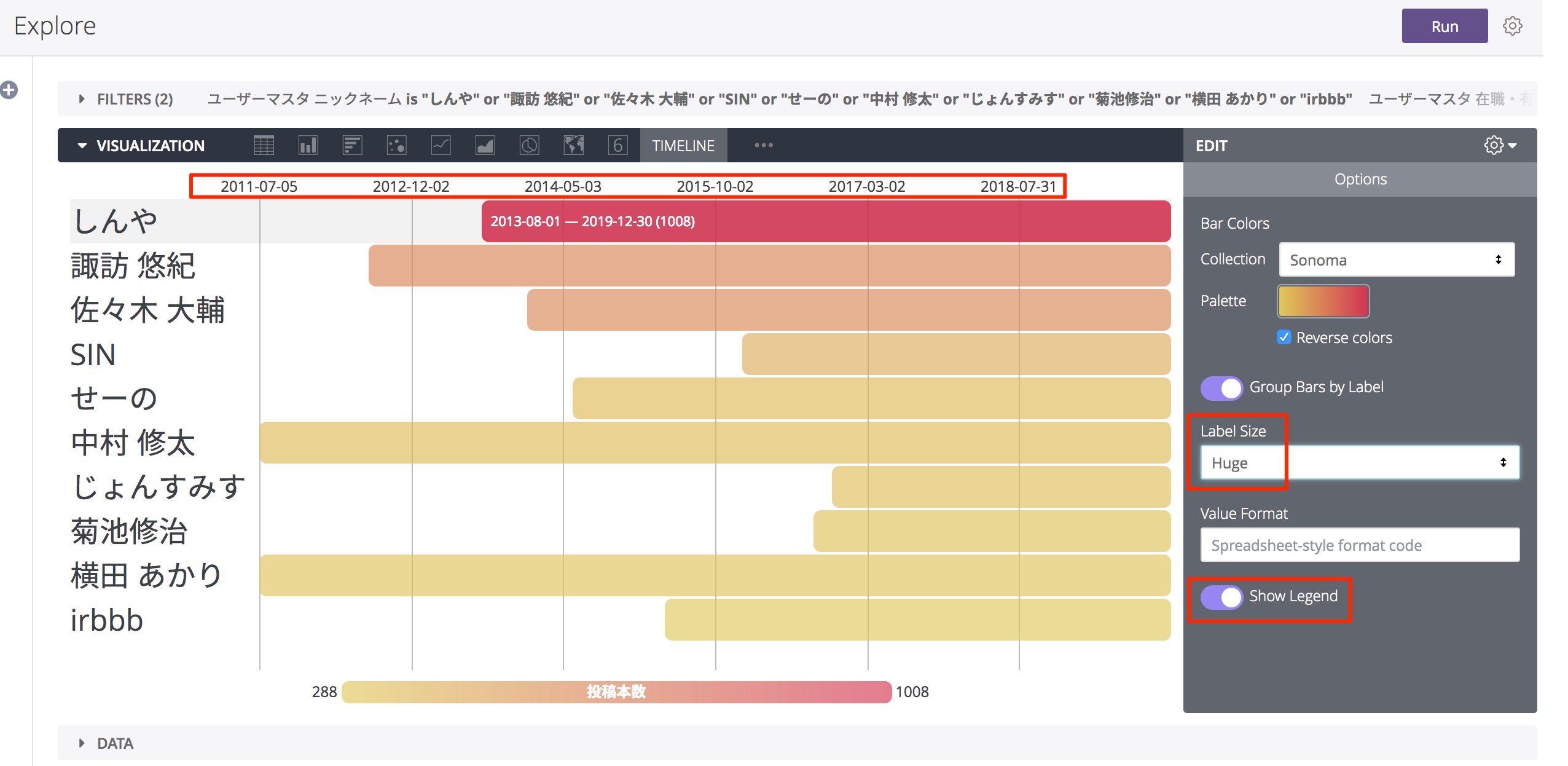Disable the Show Legend toggle
Image resolution: width=1568 pixels, height=766 pixels.
point(1225,596)
